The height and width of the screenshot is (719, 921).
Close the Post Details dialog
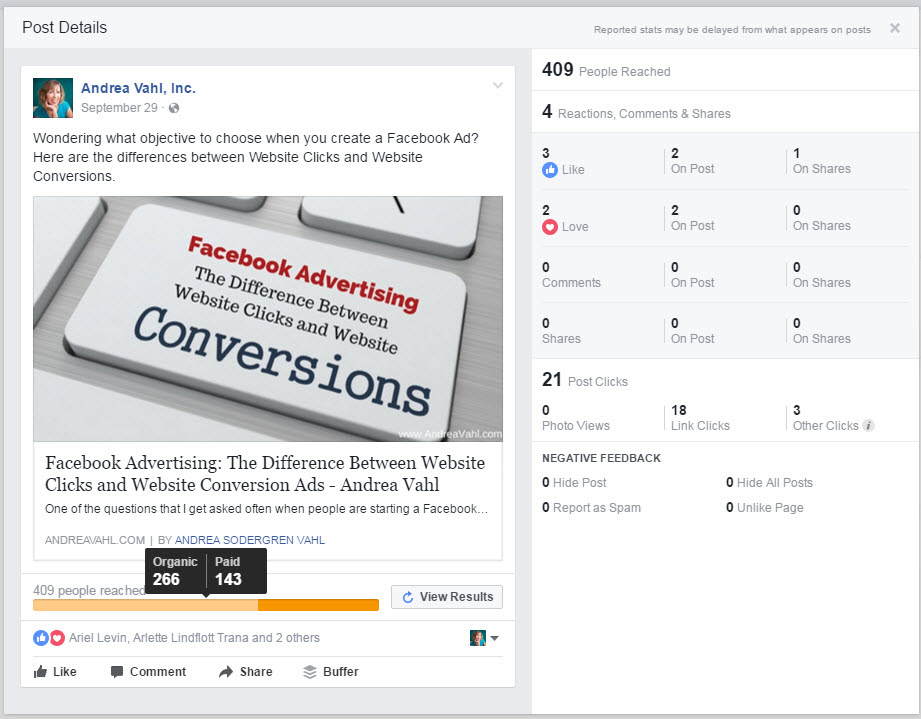coord(895,28)
